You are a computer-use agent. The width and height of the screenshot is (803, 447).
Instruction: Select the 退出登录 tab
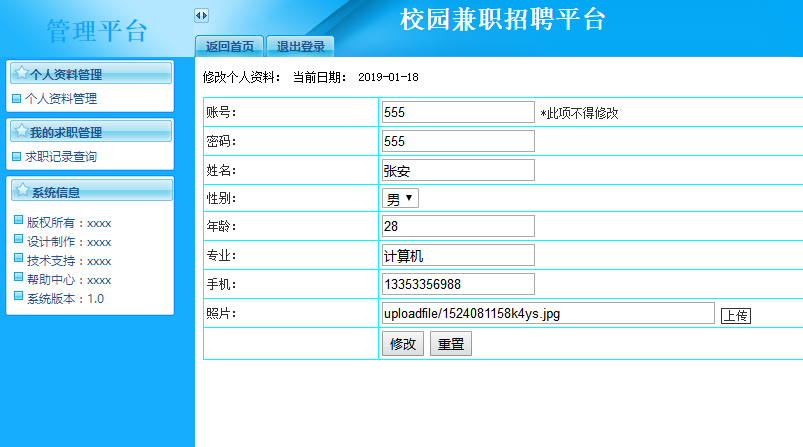click(x=300, y=46)
